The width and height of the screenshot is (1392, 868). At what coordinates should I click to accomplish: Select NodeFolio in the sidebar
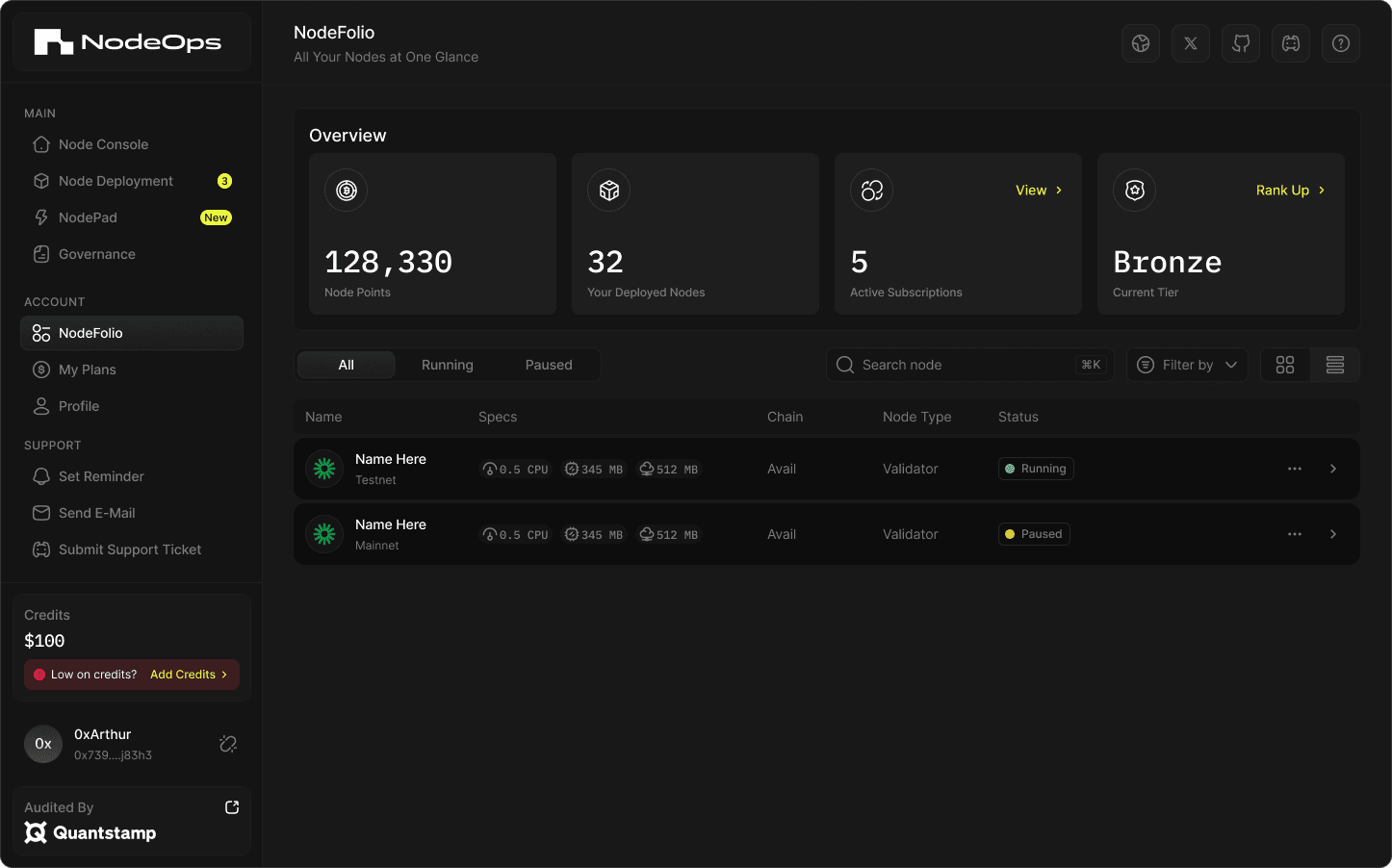[x=132, y=333]
